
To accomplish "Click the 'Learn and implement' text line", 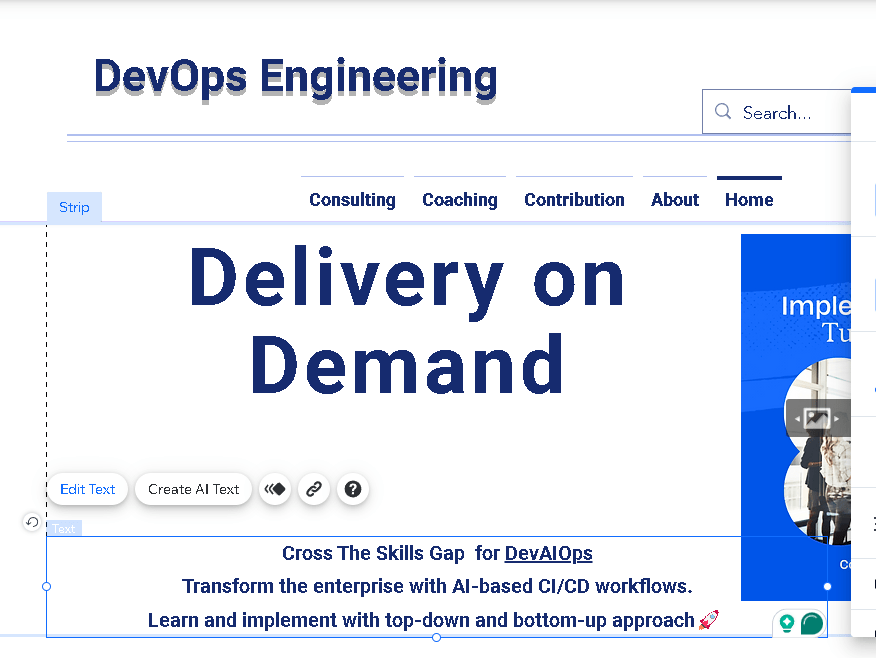I will [433, 620].
